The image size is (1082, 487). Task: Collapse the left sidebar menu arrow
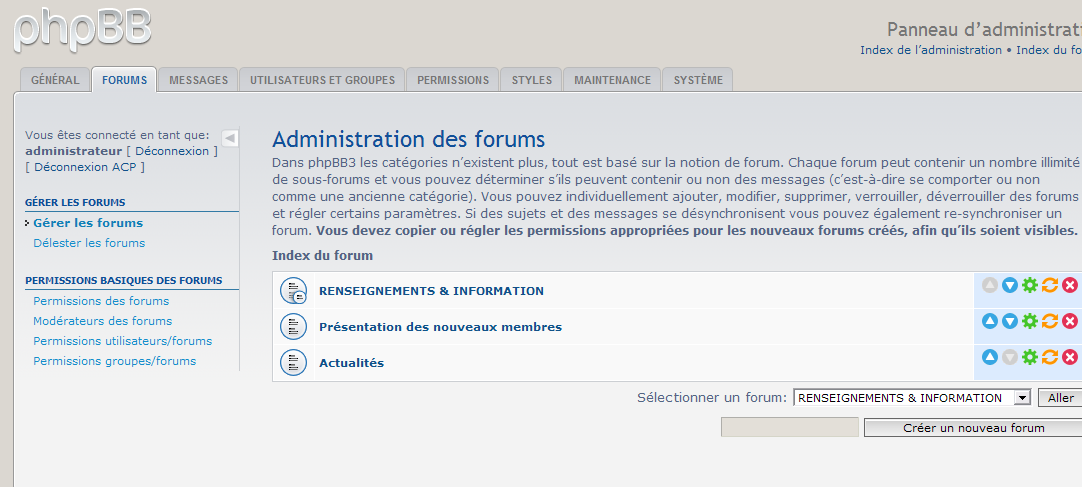[230, 138]
